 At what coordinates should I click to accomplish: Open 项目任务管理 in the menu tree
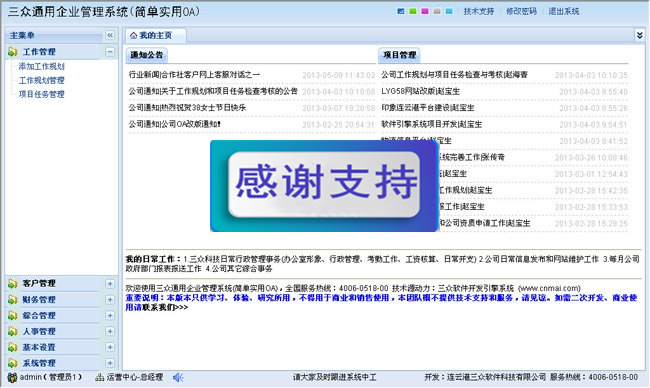[x=41, y=94]
